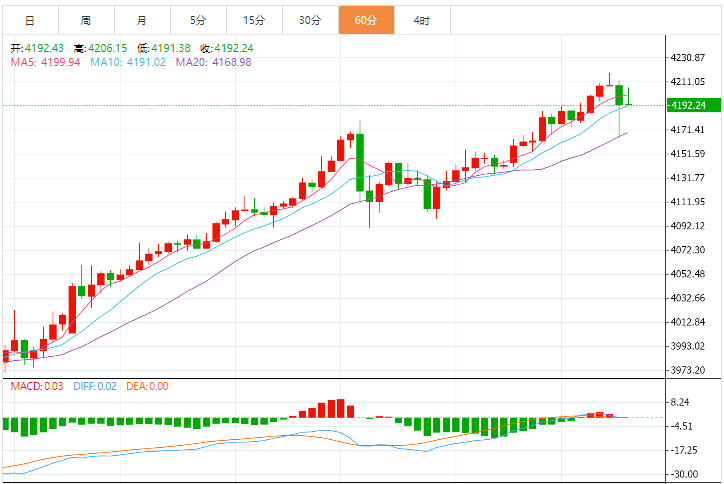
Task: Switch to the 5分 timeframe tab
Action: 198,20
